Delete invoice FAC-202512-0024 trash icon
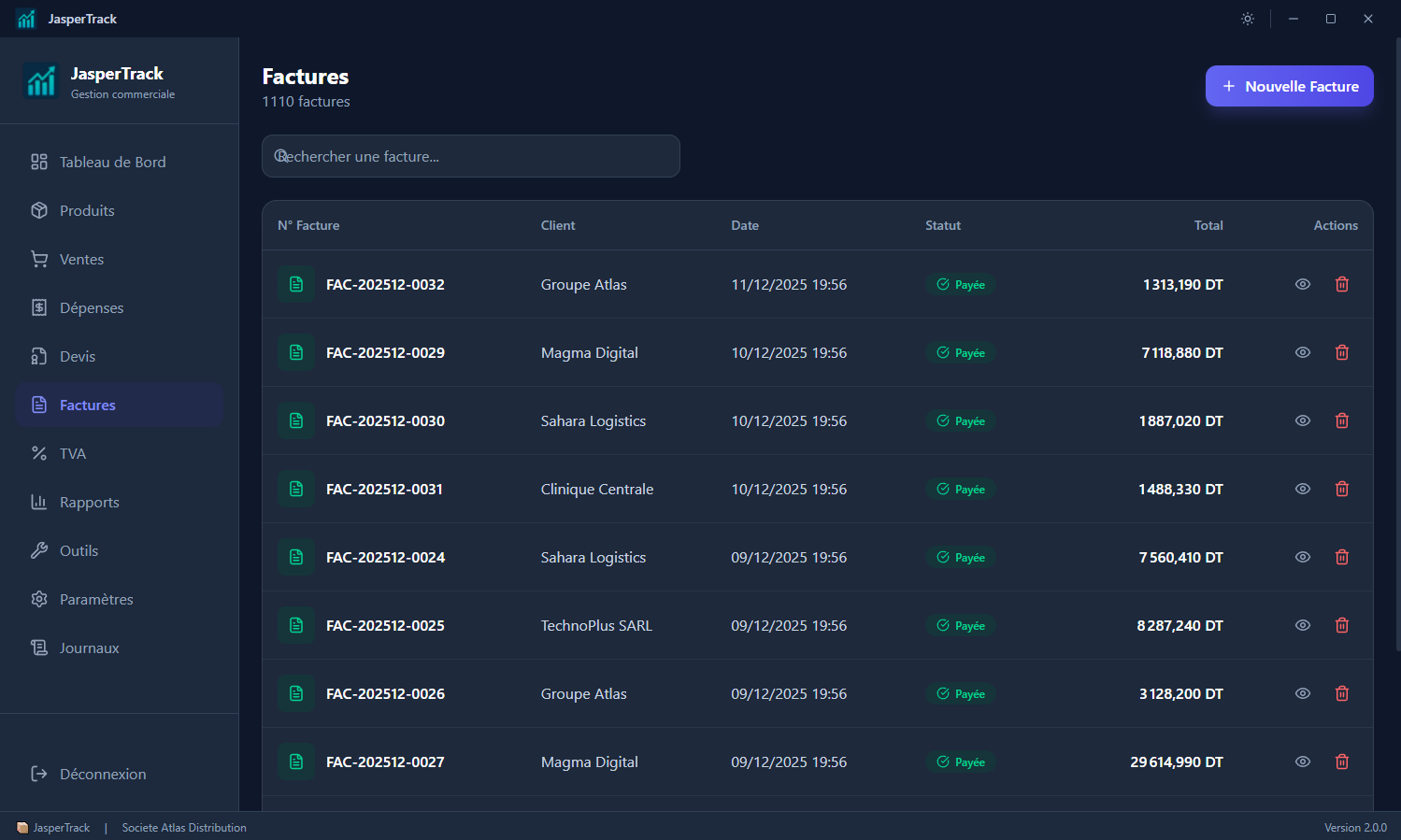Viewport: 1401px width, 840px height. click(x=1342, y=557)
